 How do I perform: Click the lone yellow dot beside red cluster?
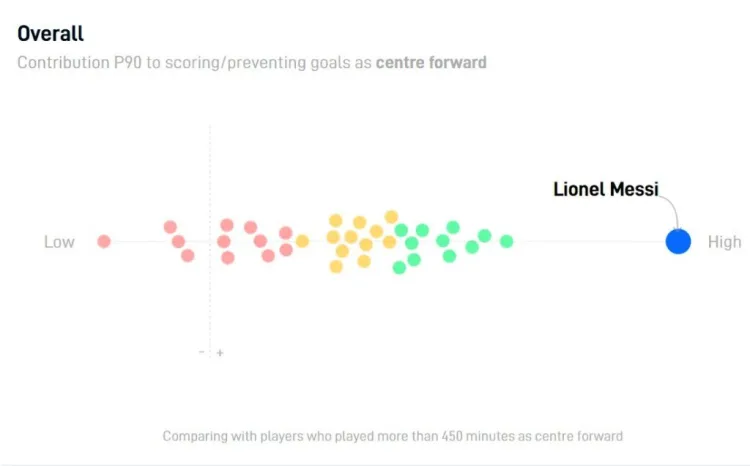point(302,241)
